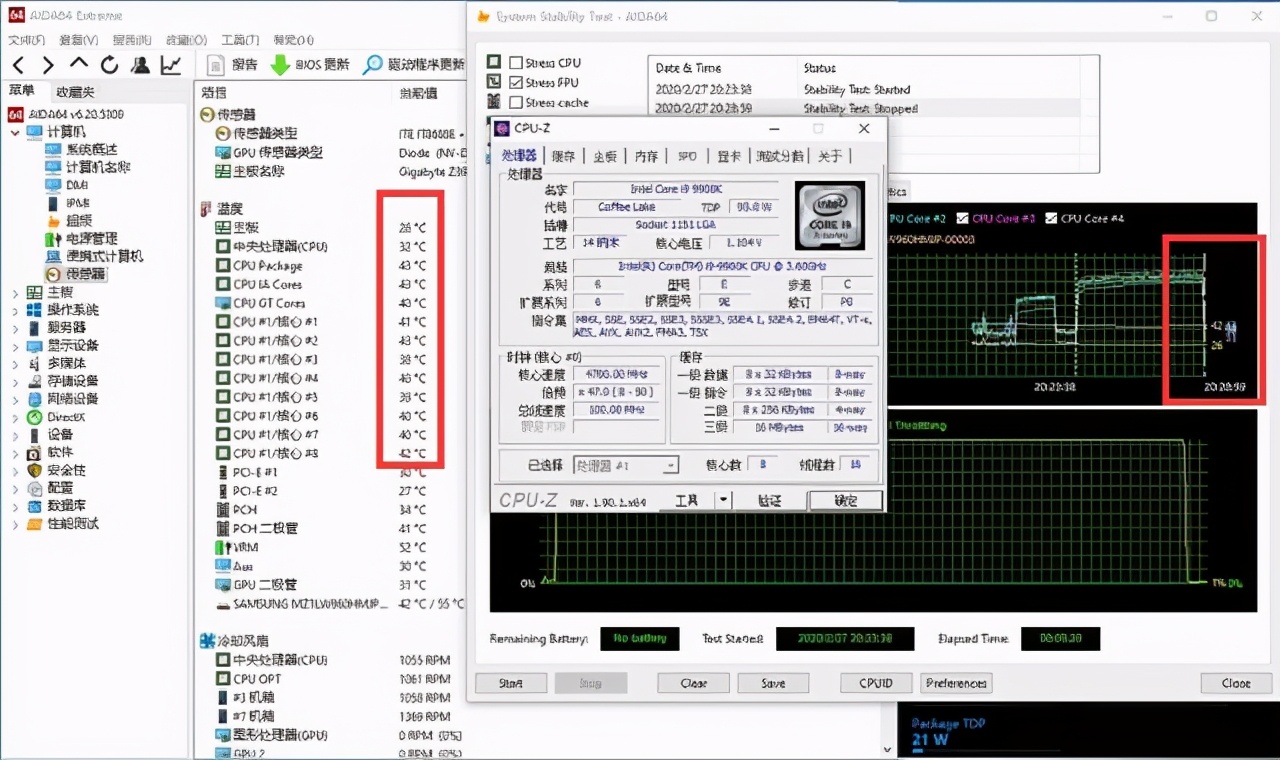Open the 收藏 menu in AIDA64

point(185,40)
